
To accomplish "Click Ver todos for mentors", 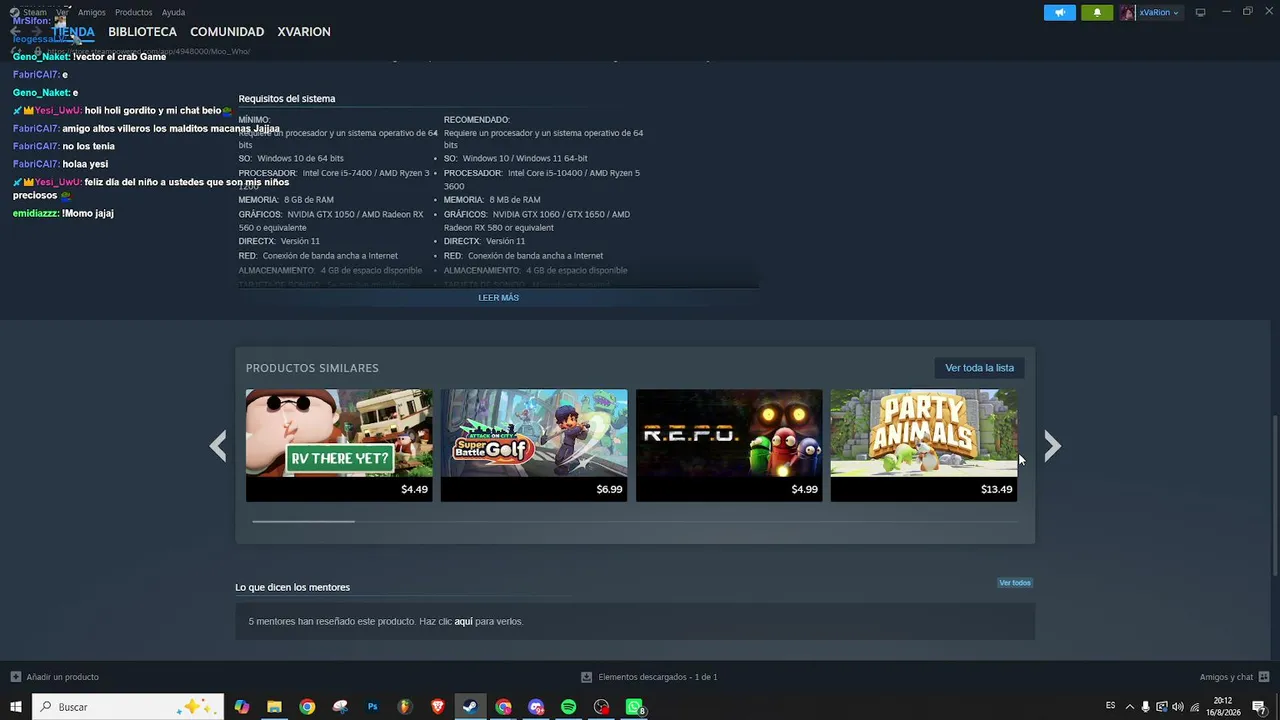I will (x=1014, y=583).
